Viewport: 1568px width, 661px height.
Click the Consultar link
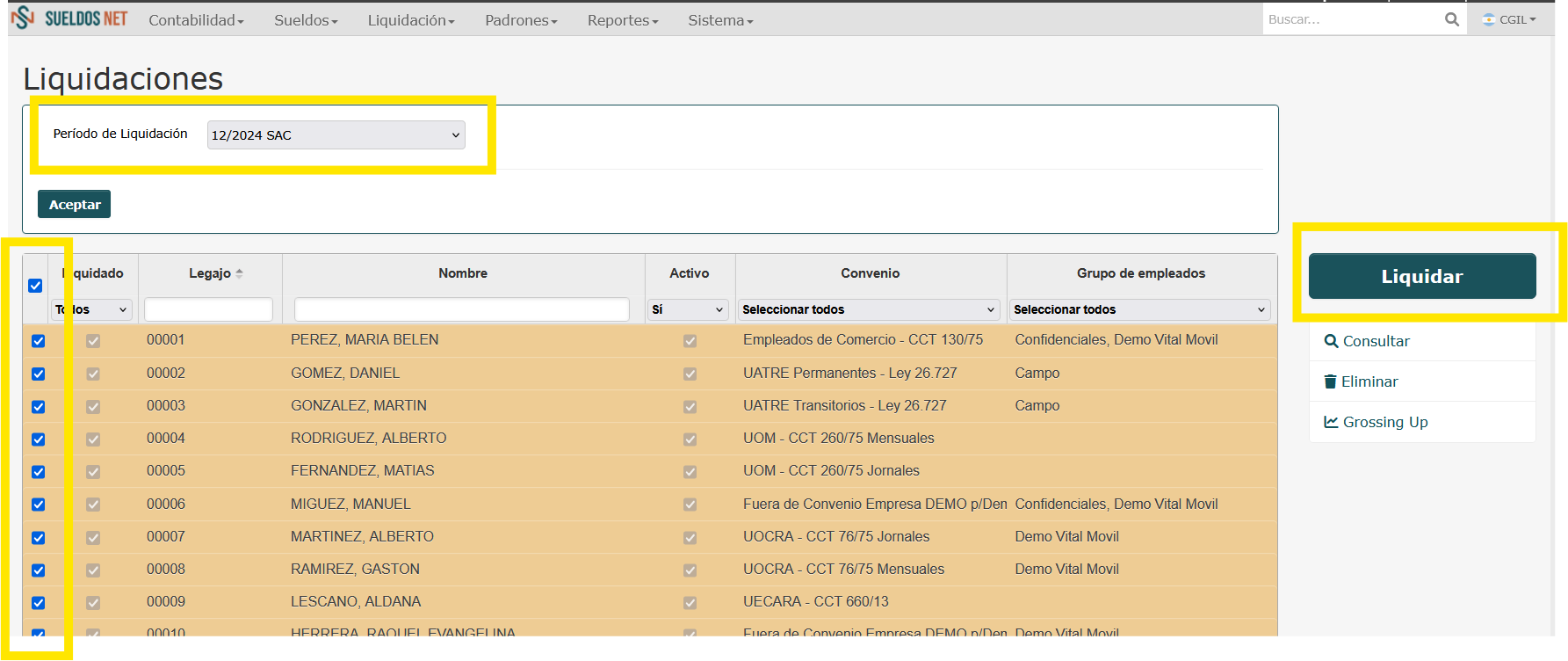pyautogui.click(x=1376, y=341)
